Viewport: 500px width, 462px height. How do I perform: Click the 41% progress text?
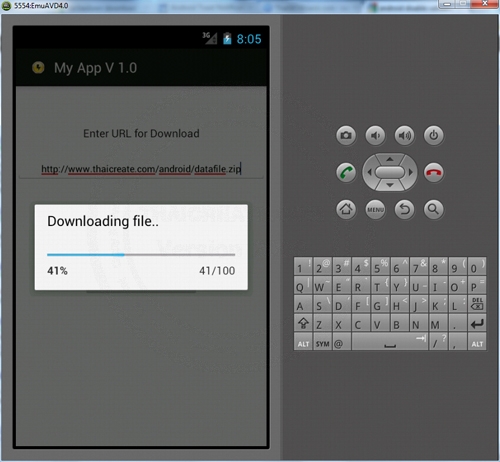pos(57,271)
